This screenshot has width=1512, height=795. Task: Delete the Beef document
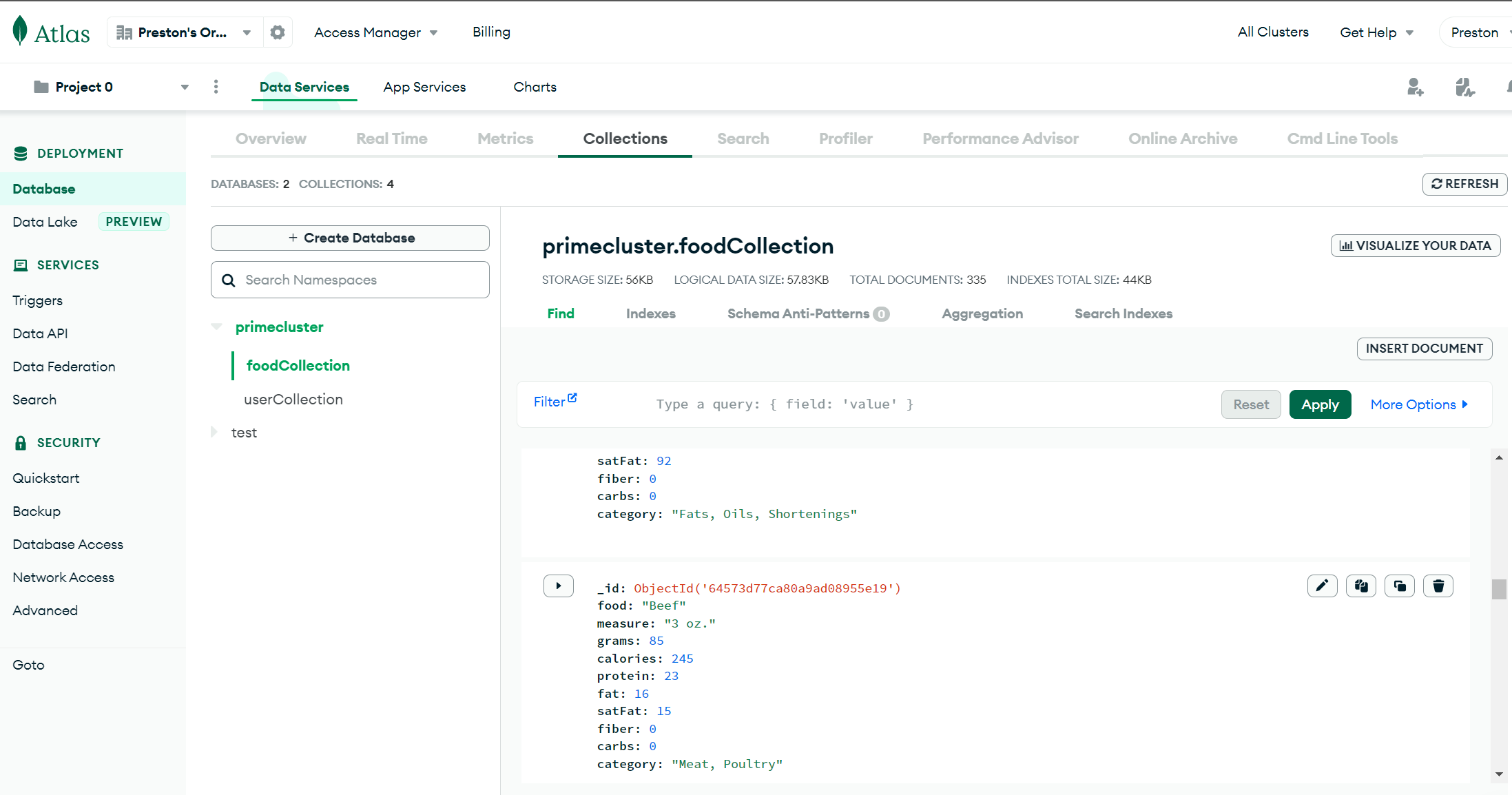[x=1438, y=586]
